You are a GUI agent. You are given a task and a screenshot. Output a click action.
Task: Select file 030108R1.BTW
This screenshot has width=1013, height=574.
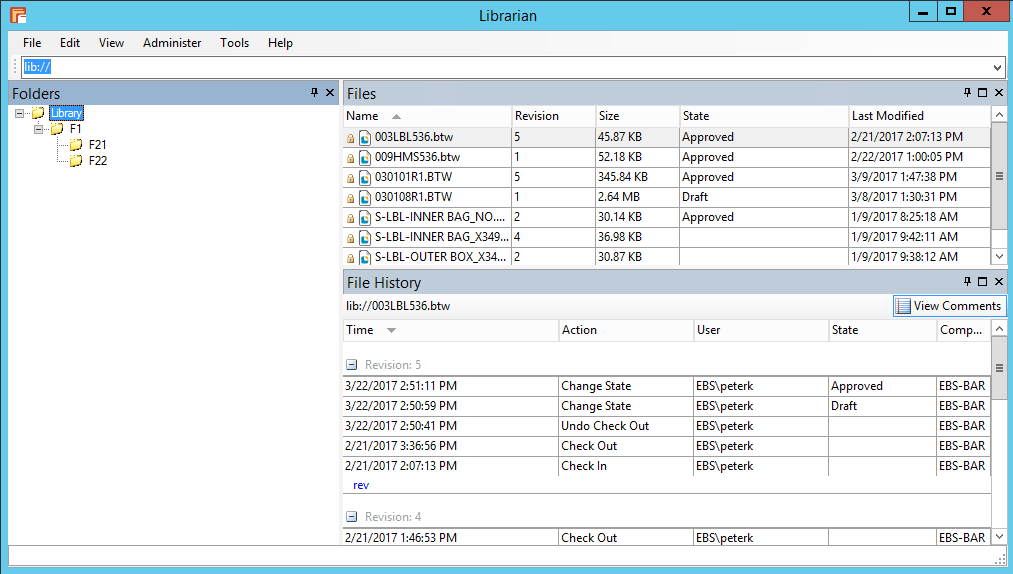pos(413,197)
